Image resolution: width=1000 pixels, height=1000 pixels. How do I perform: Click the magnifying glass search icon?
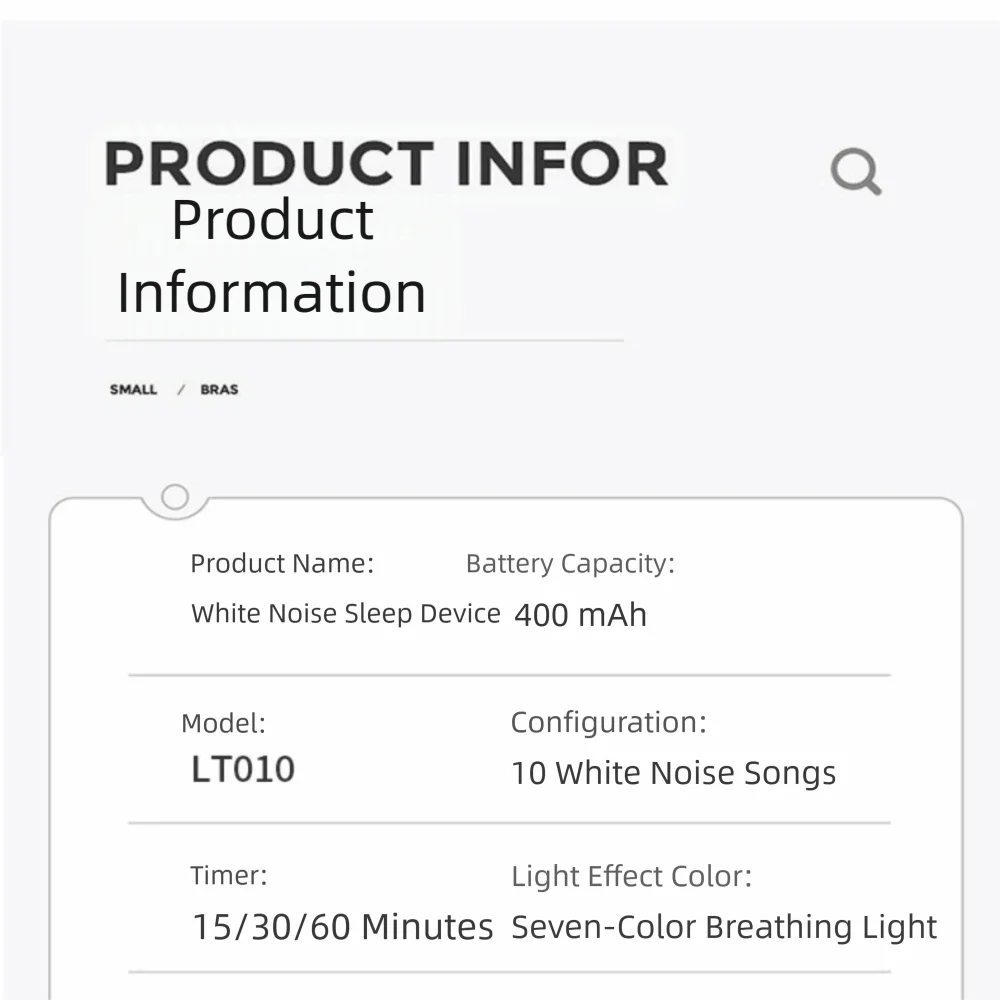855,172
